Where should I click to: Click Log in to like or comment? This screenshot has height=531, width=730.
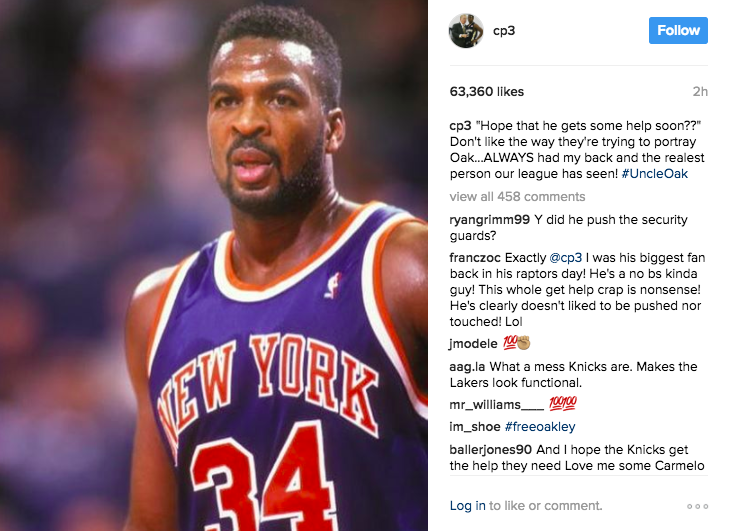coord(467,506)
